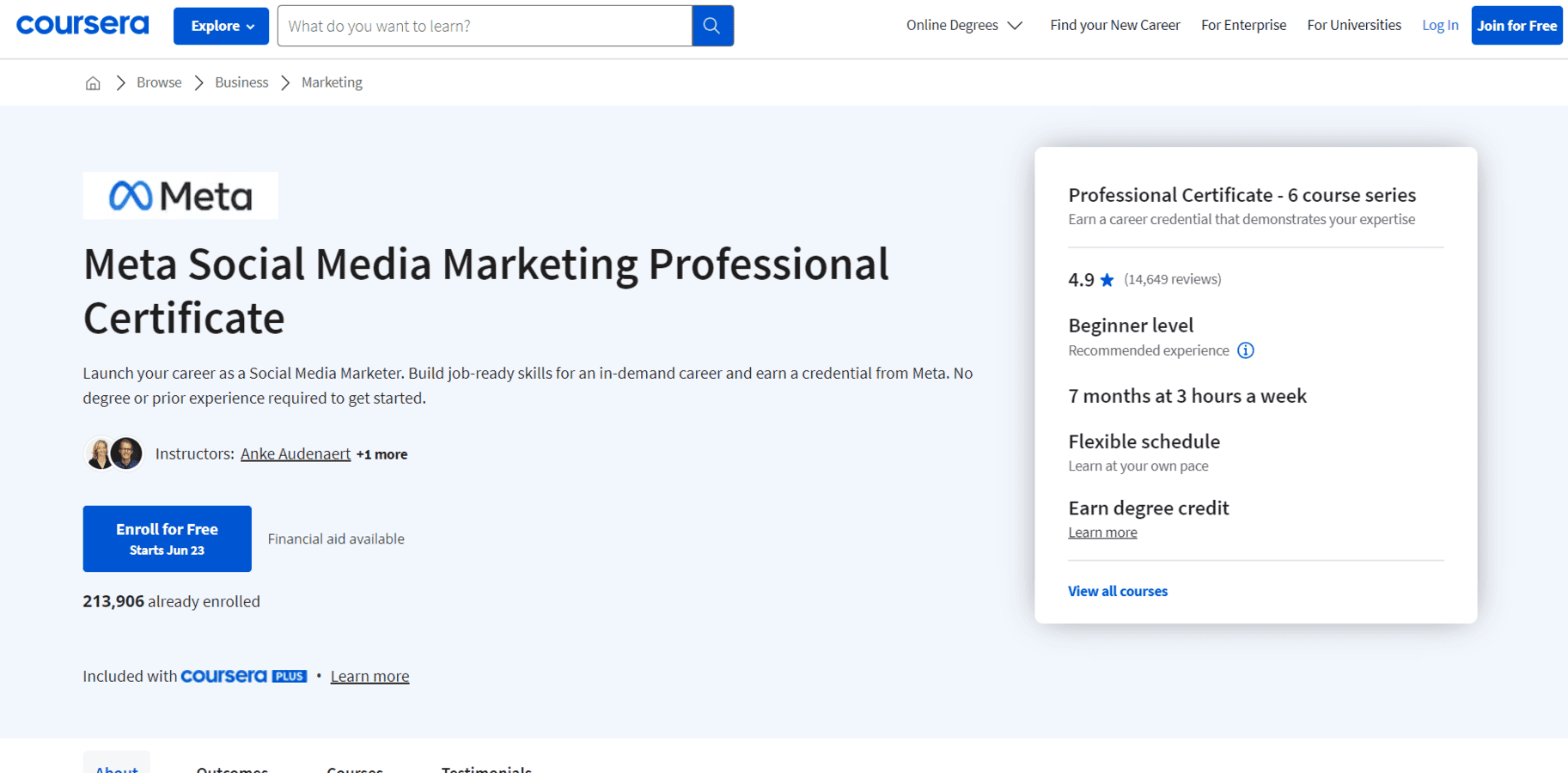Click the Coursera logo
The width and height of the screenshot is (1568, 773).
(82, 24)
